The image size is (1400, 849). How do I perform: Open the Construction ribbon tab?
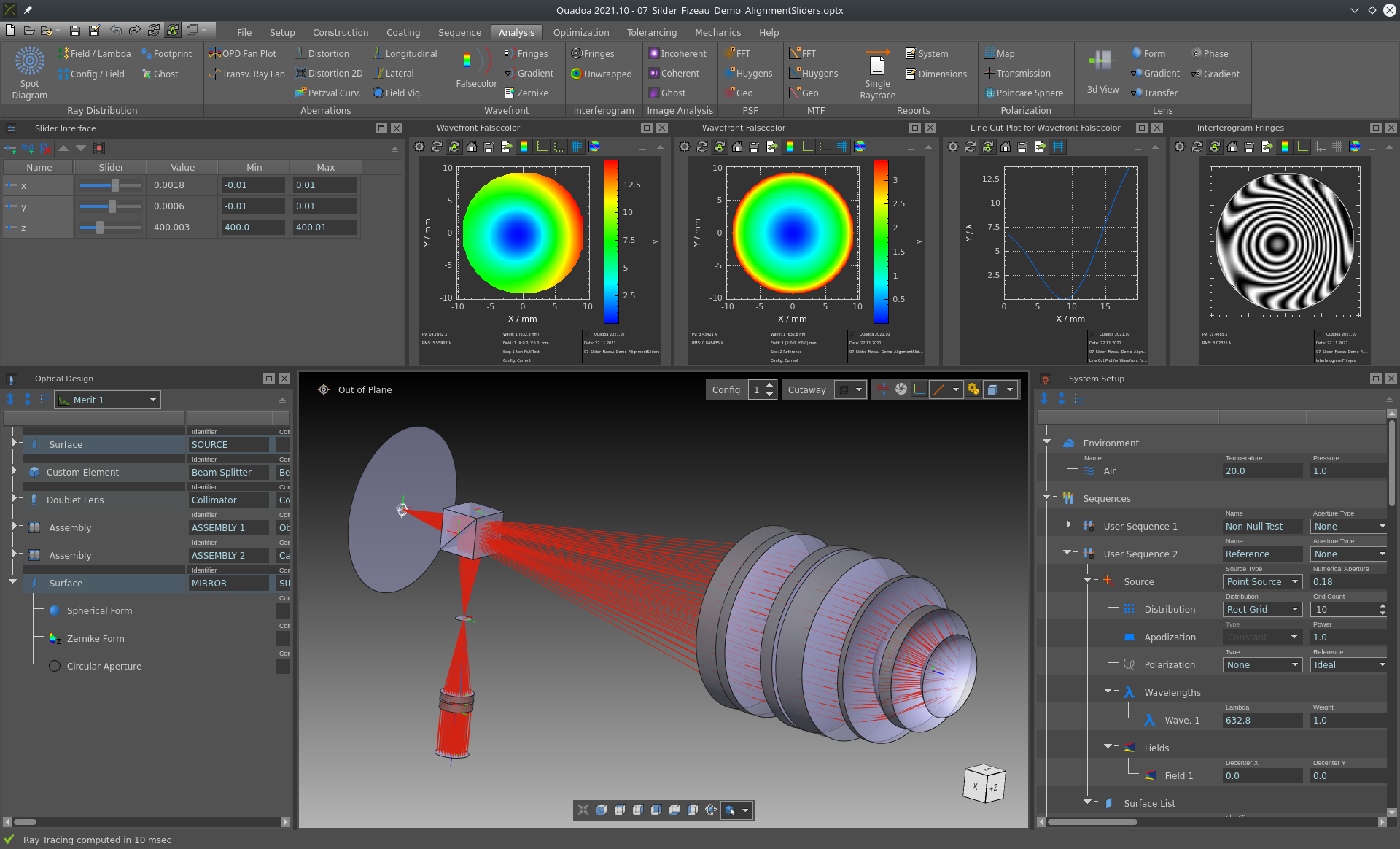(x=341, y=32)
